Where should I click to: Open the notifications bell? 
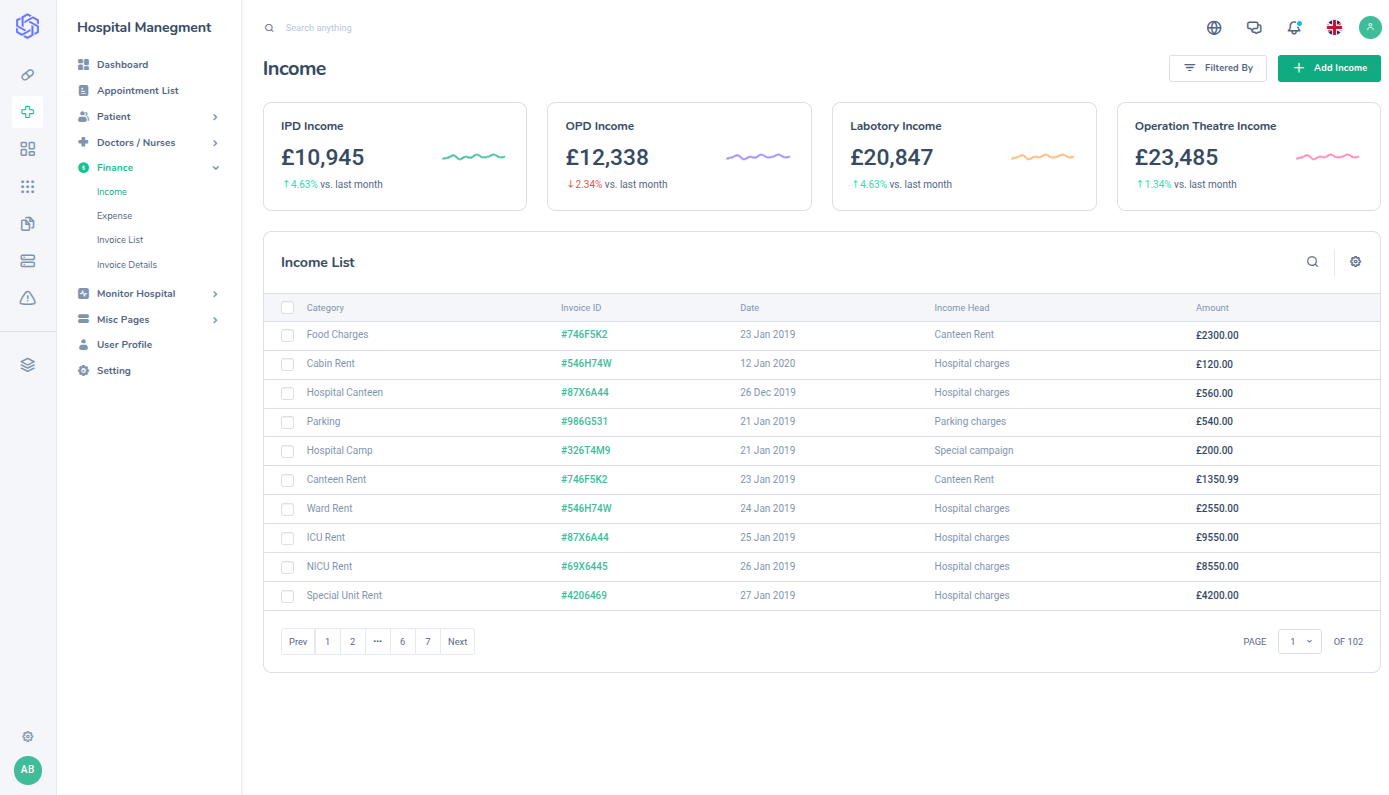[1294, 28]
